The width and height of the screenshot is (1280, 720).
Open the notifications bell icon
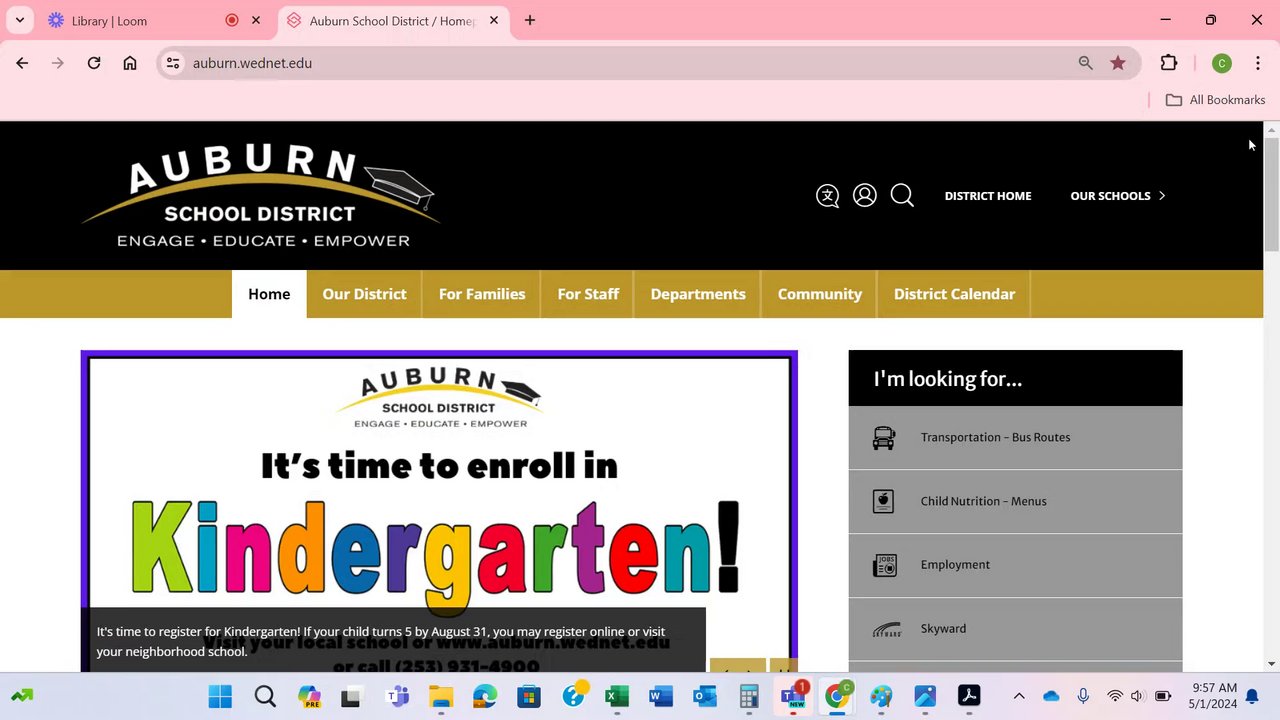click(x=1252, y=696)
